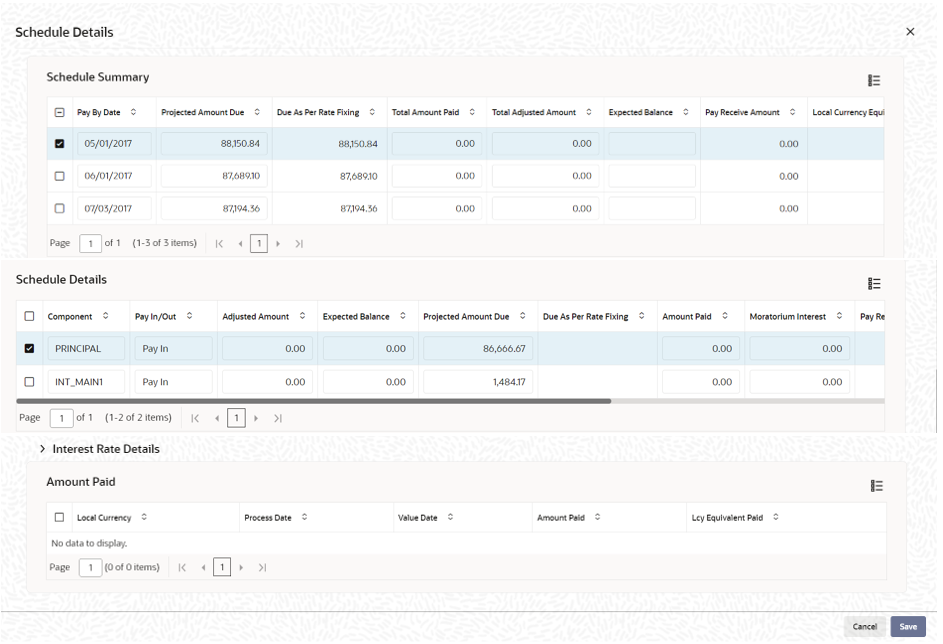Viewport: 943px width, 644px height.
Task: Select page 1 button in Amount Paid pager
Action: (222, 567)
